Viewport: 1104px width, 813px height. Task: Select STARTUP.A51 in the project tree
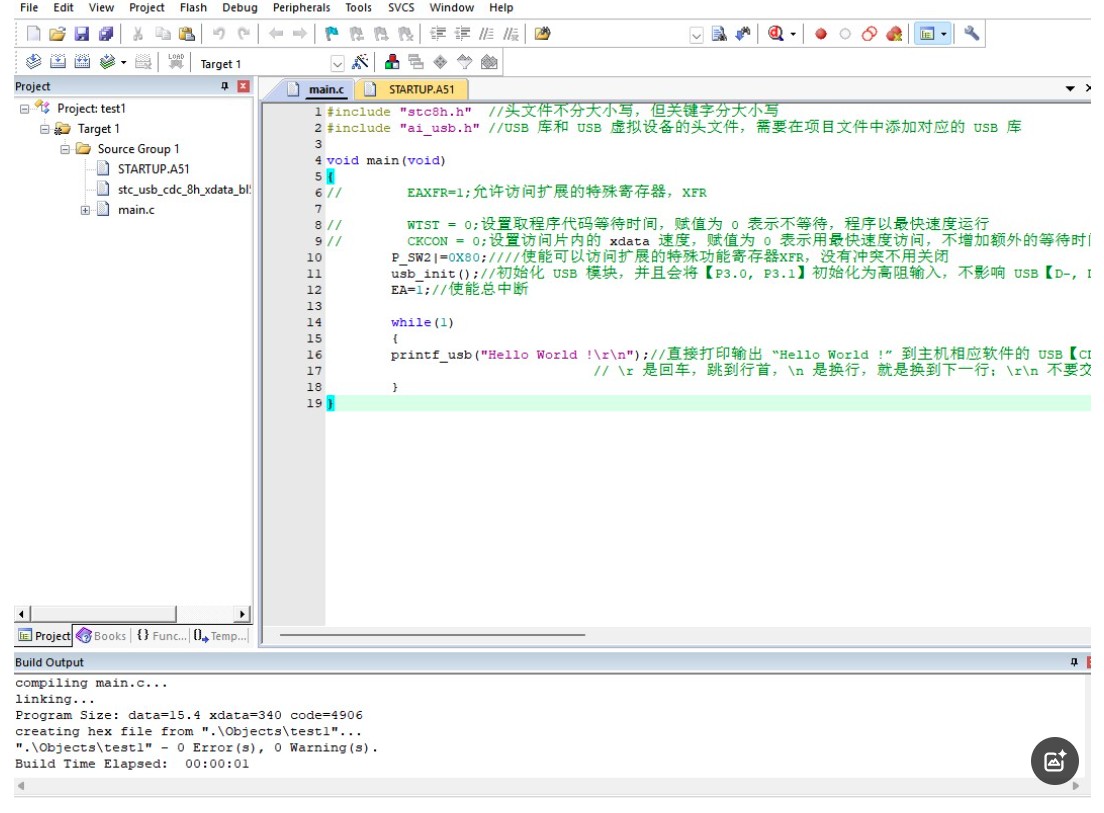[x=153, y=169]
